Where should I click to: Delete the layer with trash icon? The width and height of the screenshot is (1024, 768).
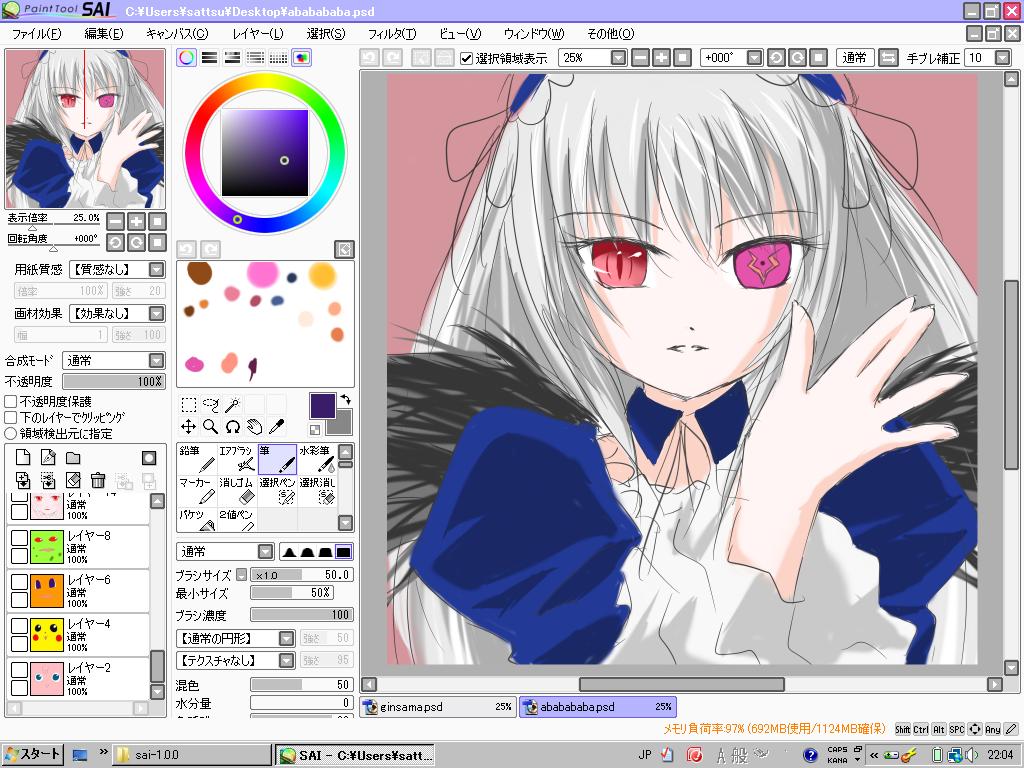98,481
